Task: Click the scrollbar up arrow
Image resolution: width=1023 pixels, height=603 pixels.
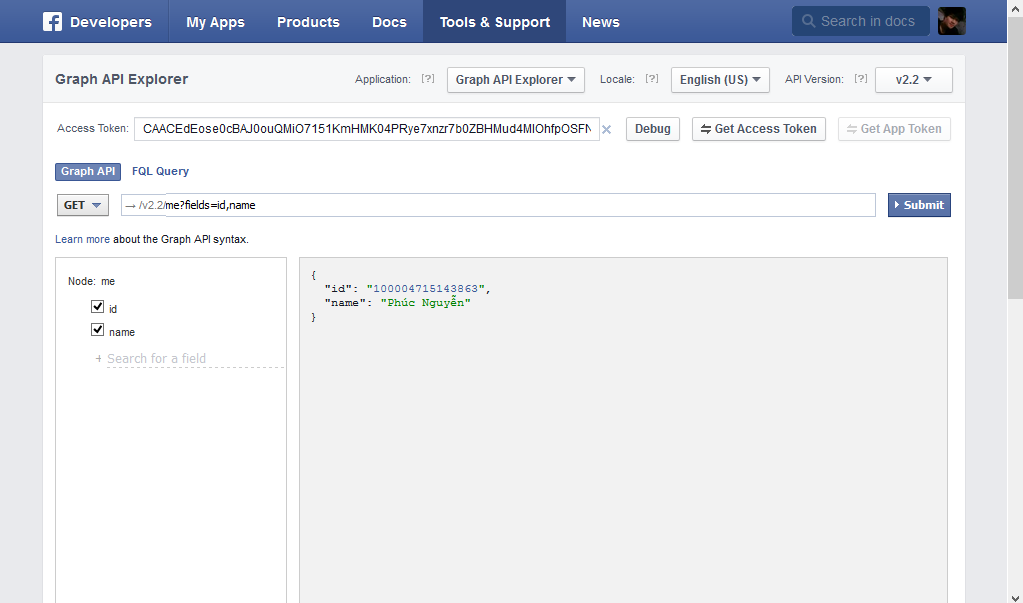Action: 1015,8
